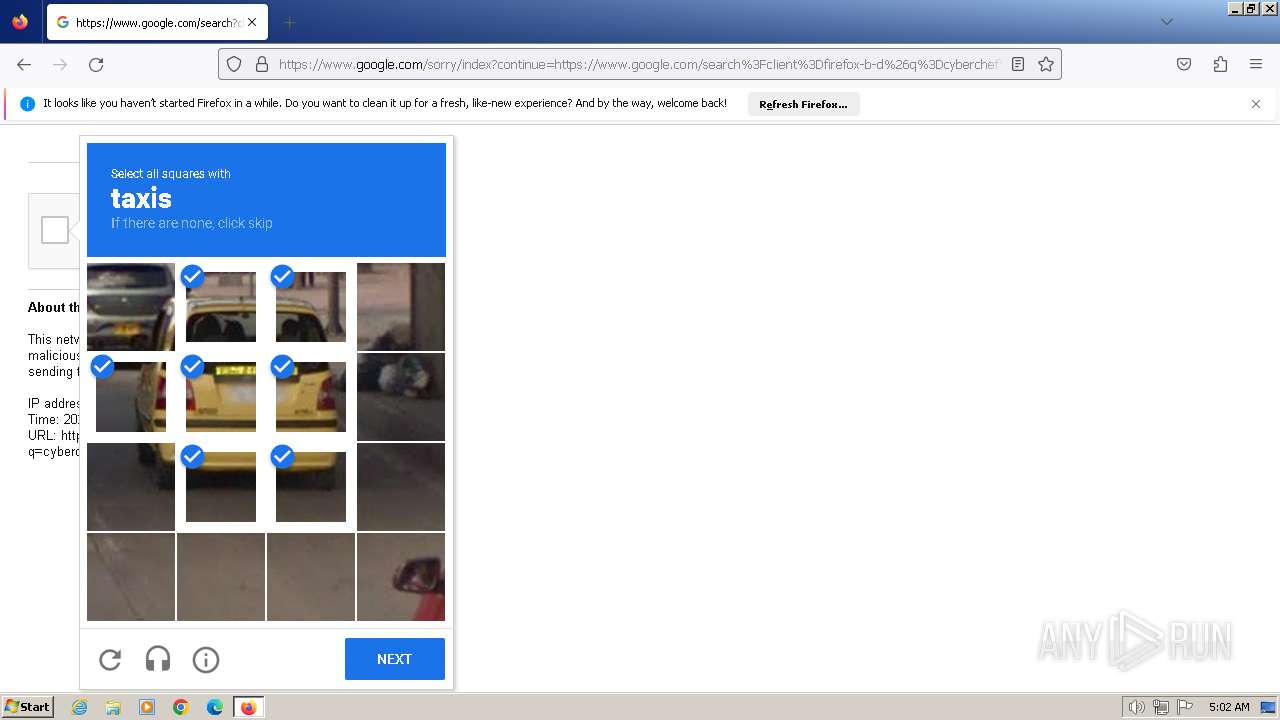Image resolution: width=1280 pixels, height=720 pixels.
Task: Bookmark this page with star icon
Action: pos(1046,64)
